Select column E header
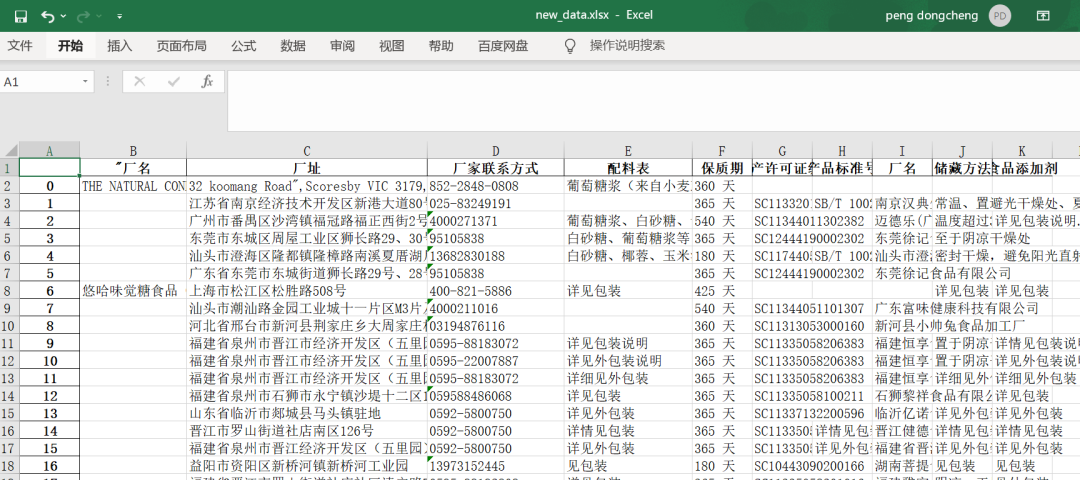 tap(628, 151)
